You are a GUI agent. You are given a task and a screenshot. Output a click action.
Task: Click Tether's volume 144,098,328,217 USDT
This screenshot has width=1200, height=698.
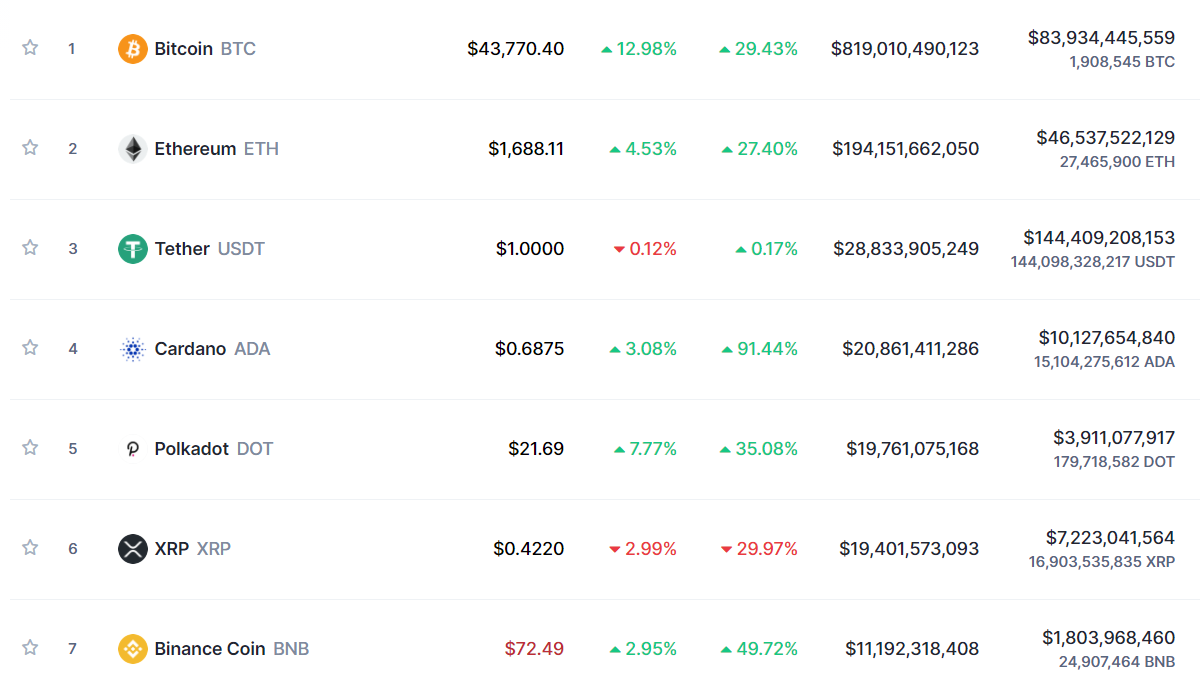pos(1093,262)
